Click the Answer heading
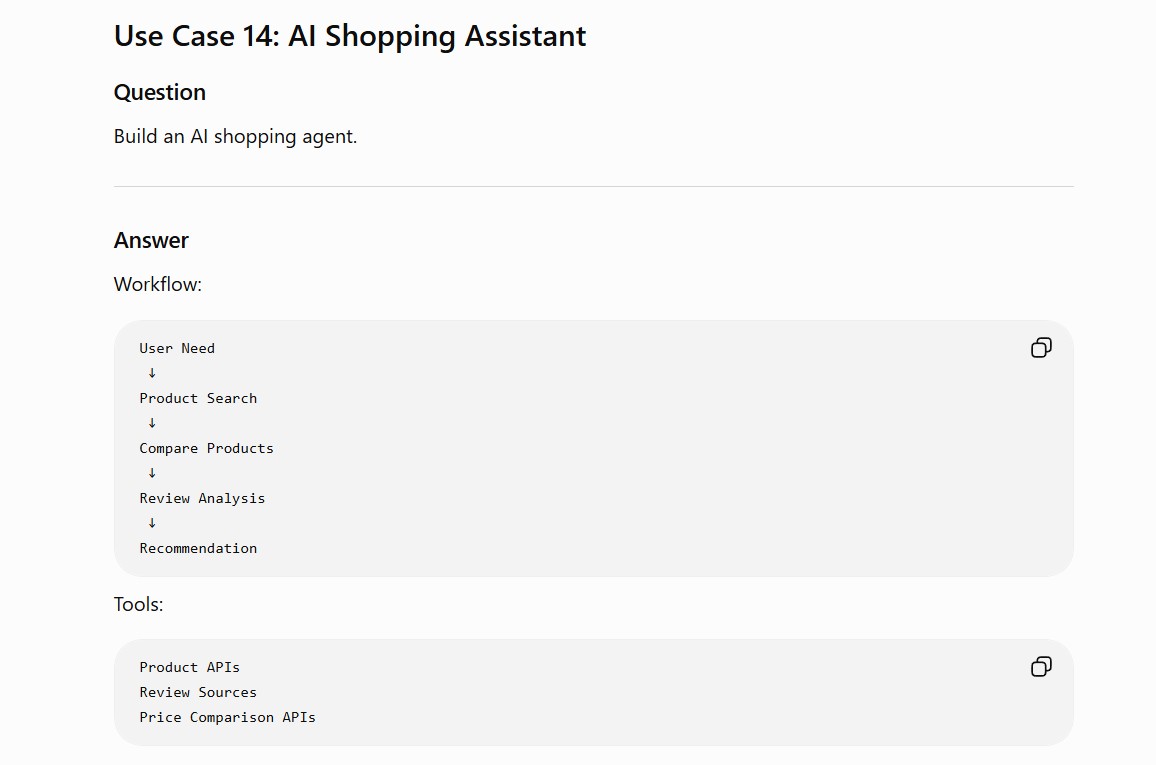Viewport: 1156px width, 765px height. coord(151,240)
